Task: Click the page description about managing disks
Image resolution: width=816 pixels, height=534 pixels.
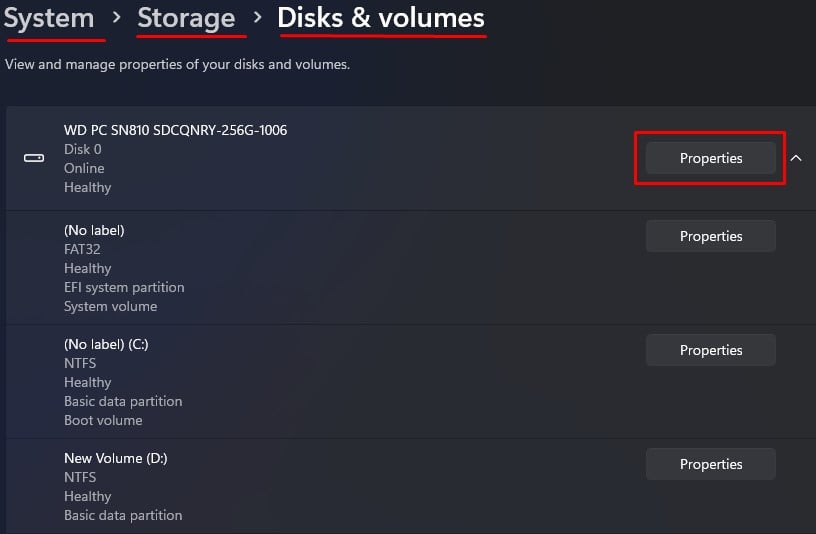Action: [x=177, y=65]
